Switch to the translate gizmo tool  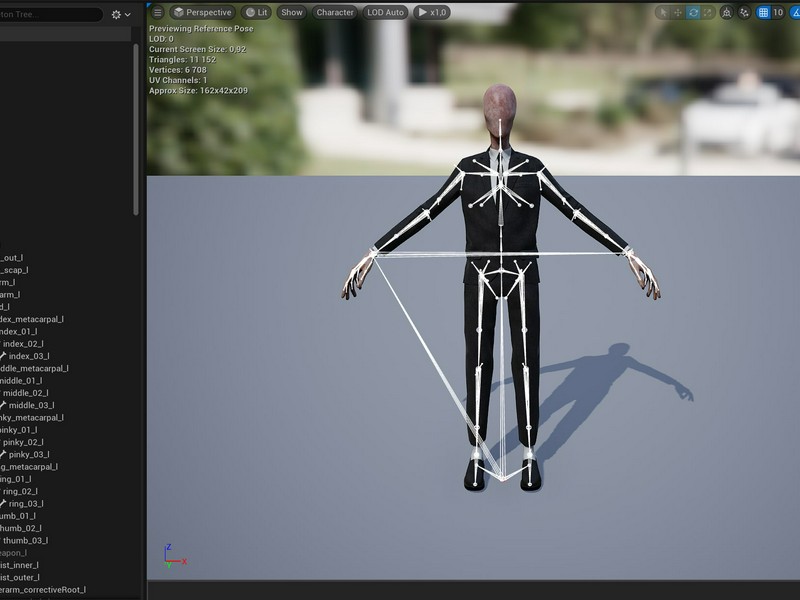[x=678, y=13]
